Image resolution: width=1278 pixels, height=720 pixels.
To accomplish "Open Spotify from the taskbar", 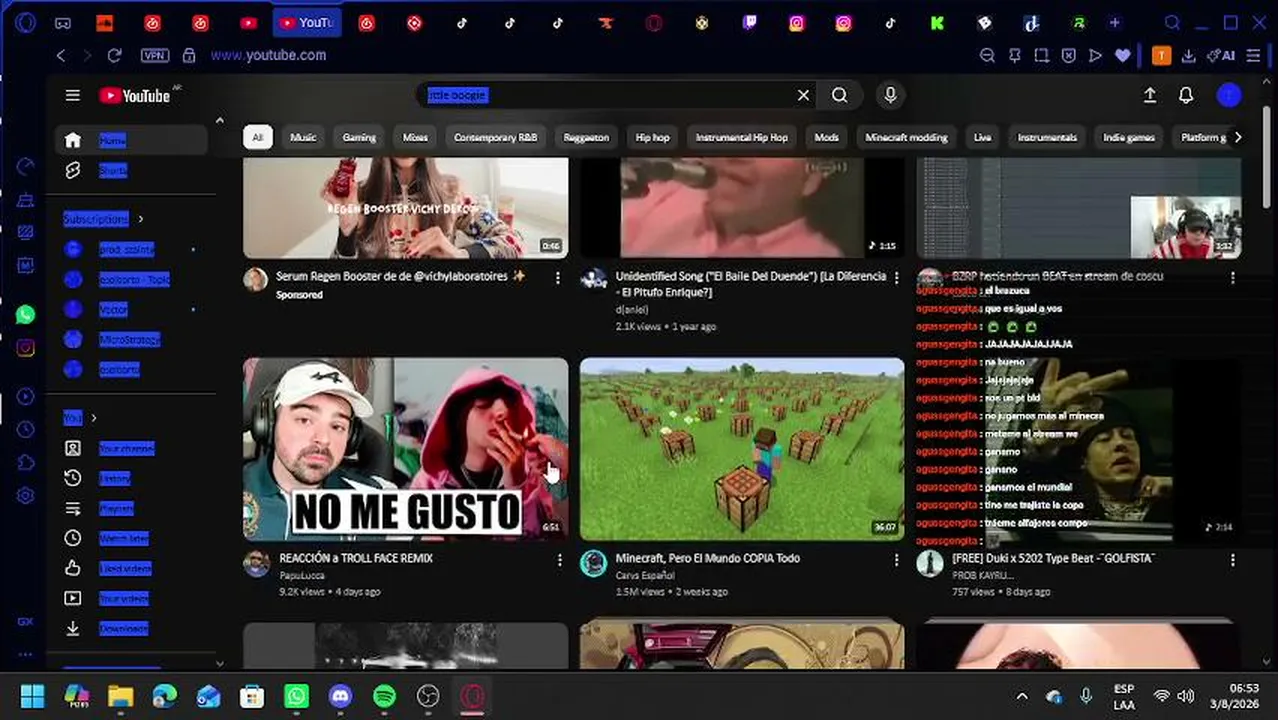I will pos(384,696).
